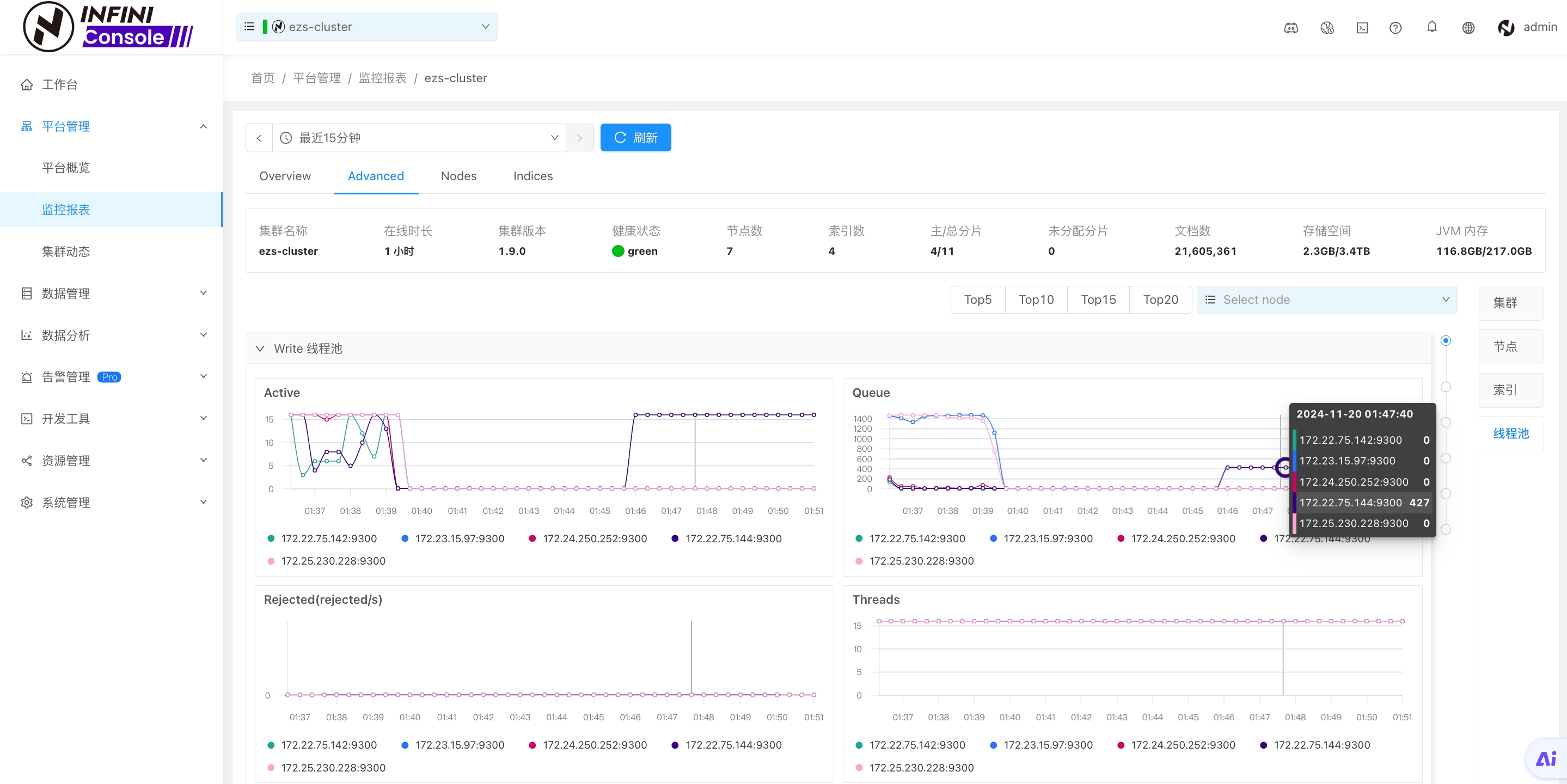This screenshot has height=784, width=1567.
Task: Toggle 172.25.230.228:9300 series in Rejected legend
Action: pyautogui.click(x=327, y=768)
